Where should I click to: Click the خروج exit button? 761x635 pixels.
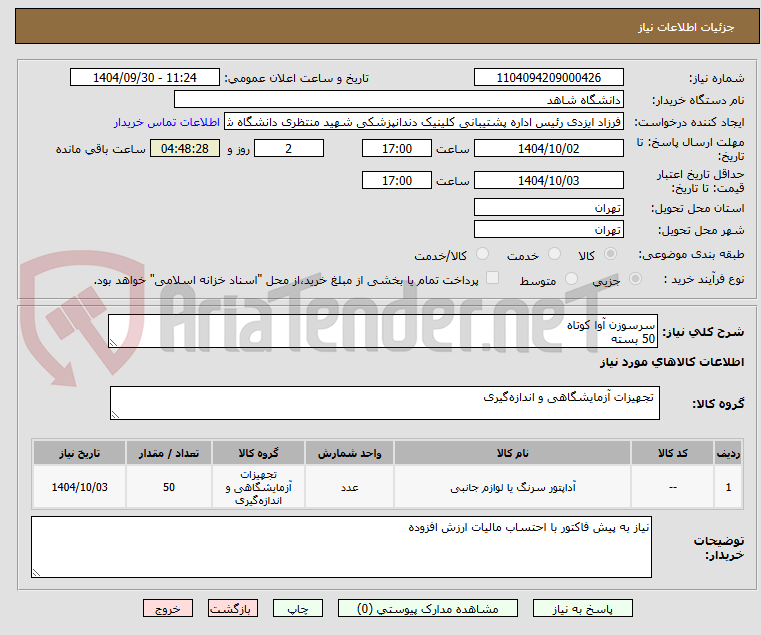[168, 608]
